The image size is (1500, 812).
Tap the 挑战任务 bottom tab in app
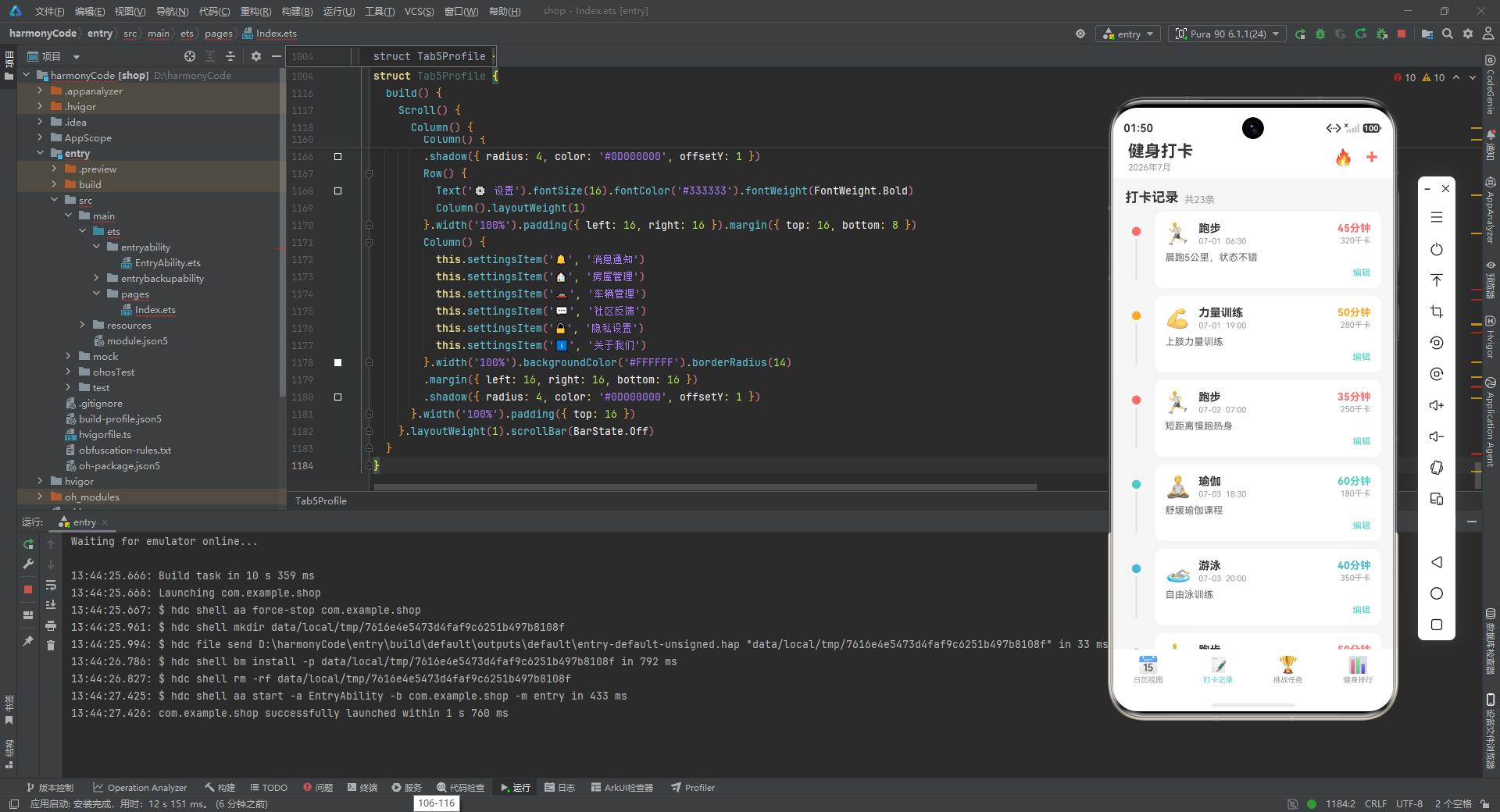1287,670
